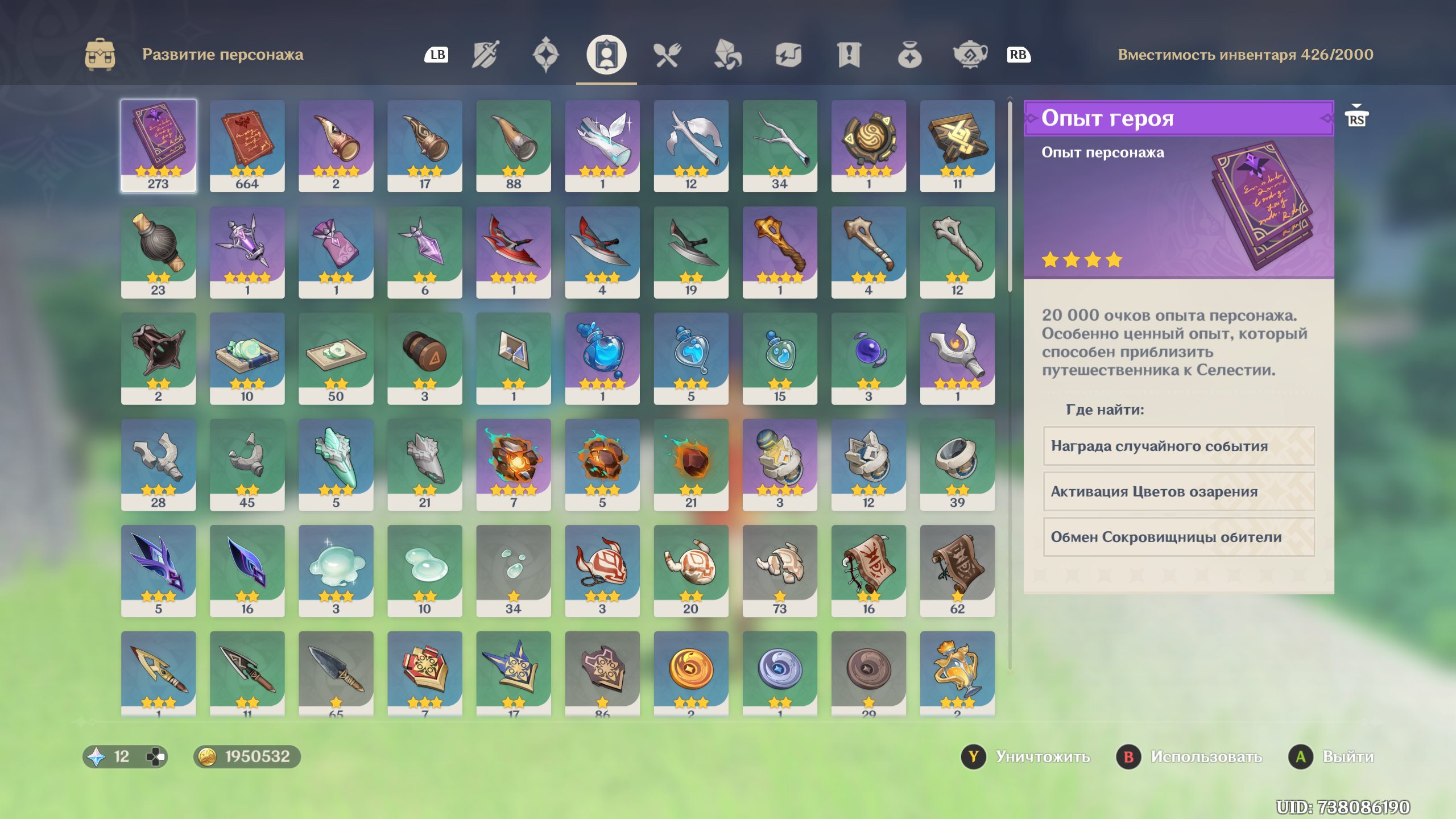Viewport: 1456px width, 819px height.
Task: Open source 'Активация Цветов озарения'
Action: pos(1179,491)
